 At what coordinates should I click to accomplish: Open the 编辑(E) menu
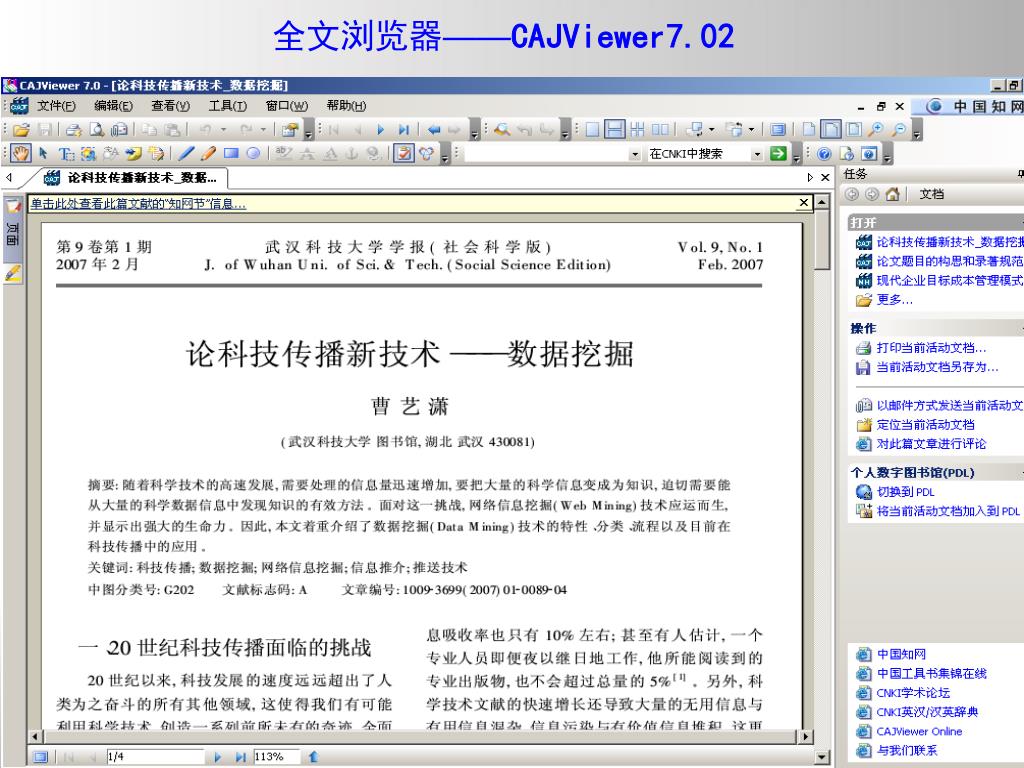pos(113,105)
